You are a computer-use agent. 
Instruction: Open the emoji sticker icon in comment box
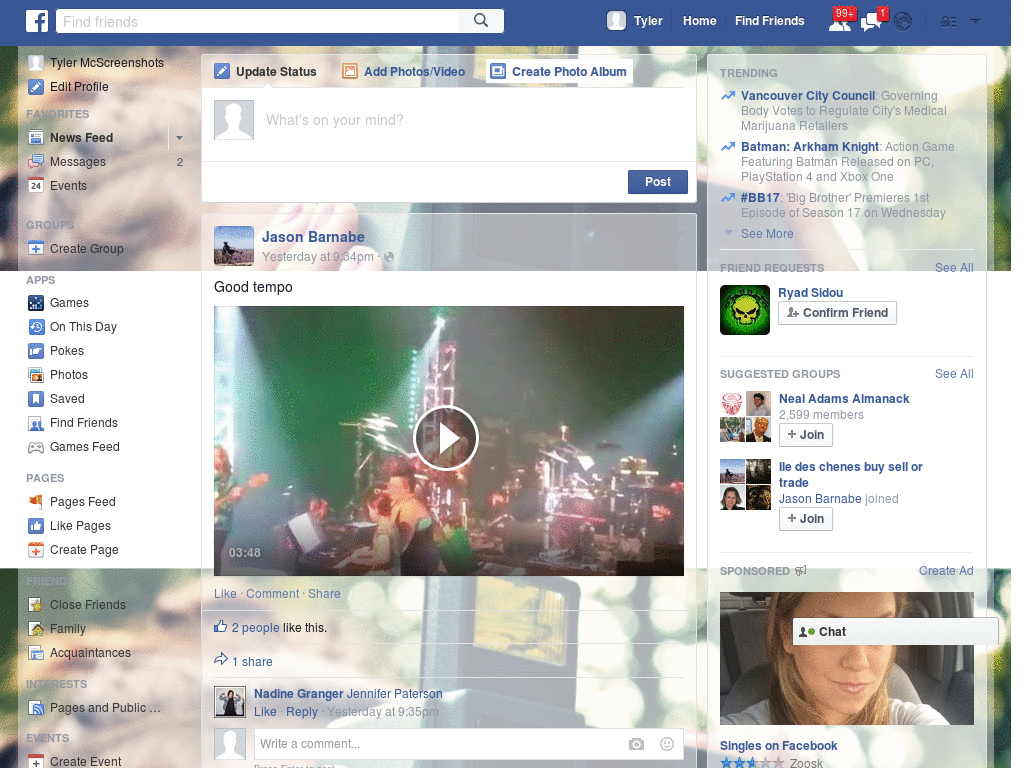pos(667,744)
